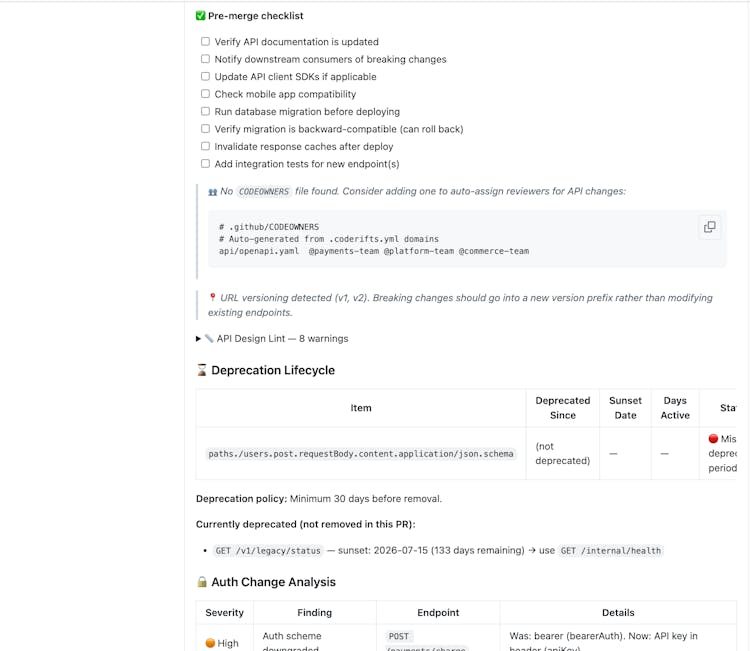
Task: Click the hourglass icon beside Deprecation Lifecycle
Action: pyautogui.click(x=202, y=371)
